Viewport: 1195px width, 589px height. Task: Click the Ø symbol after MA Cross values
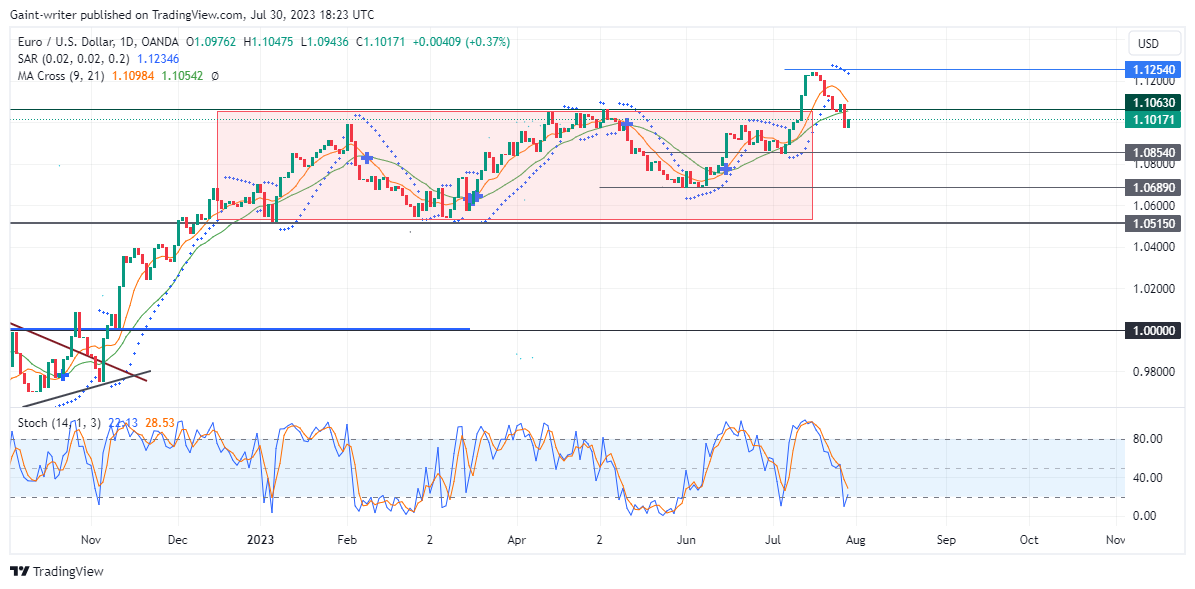pos(216,76)
